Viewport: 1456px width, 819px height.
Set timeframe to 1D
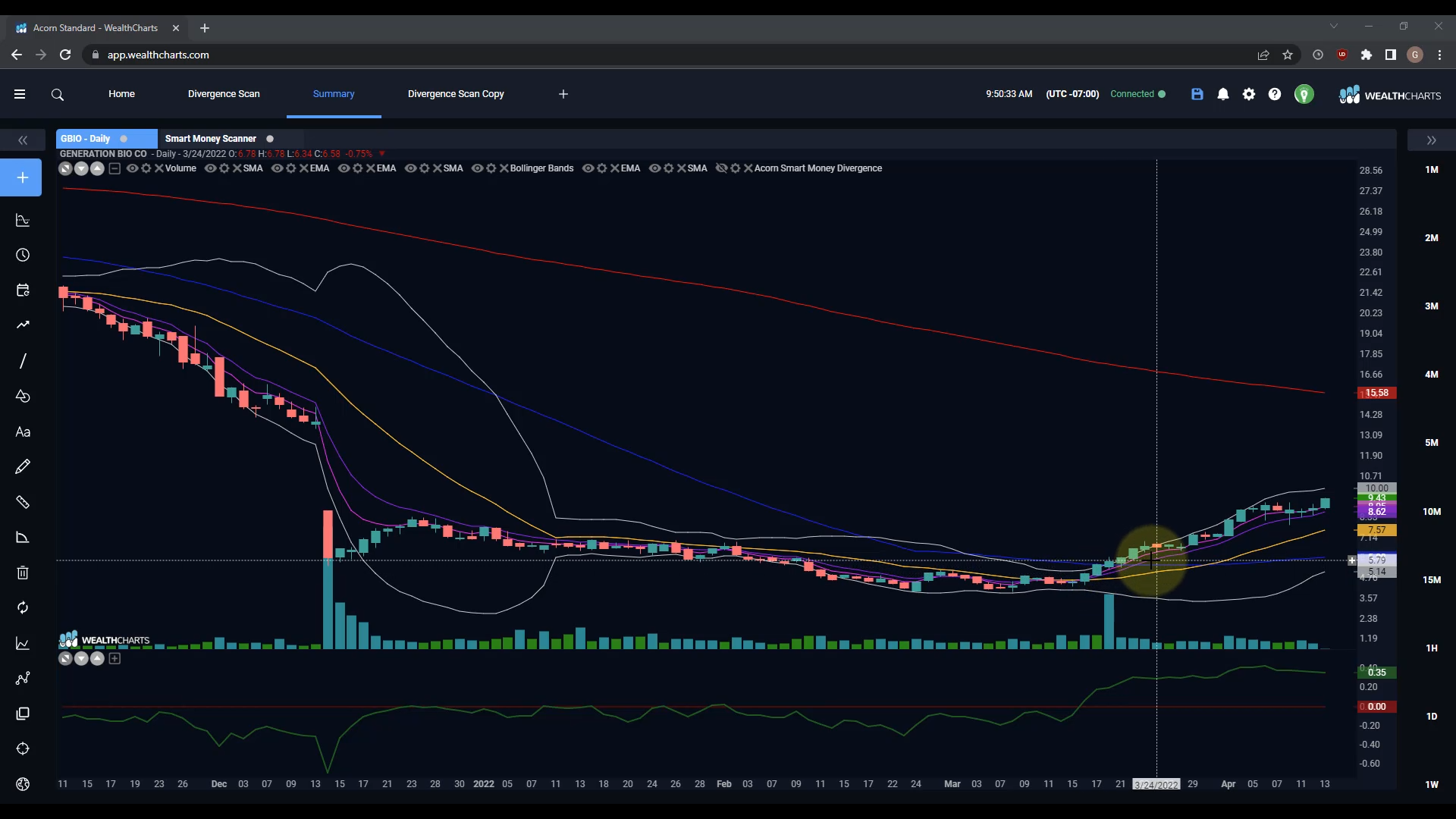(x=1431, y=717)
